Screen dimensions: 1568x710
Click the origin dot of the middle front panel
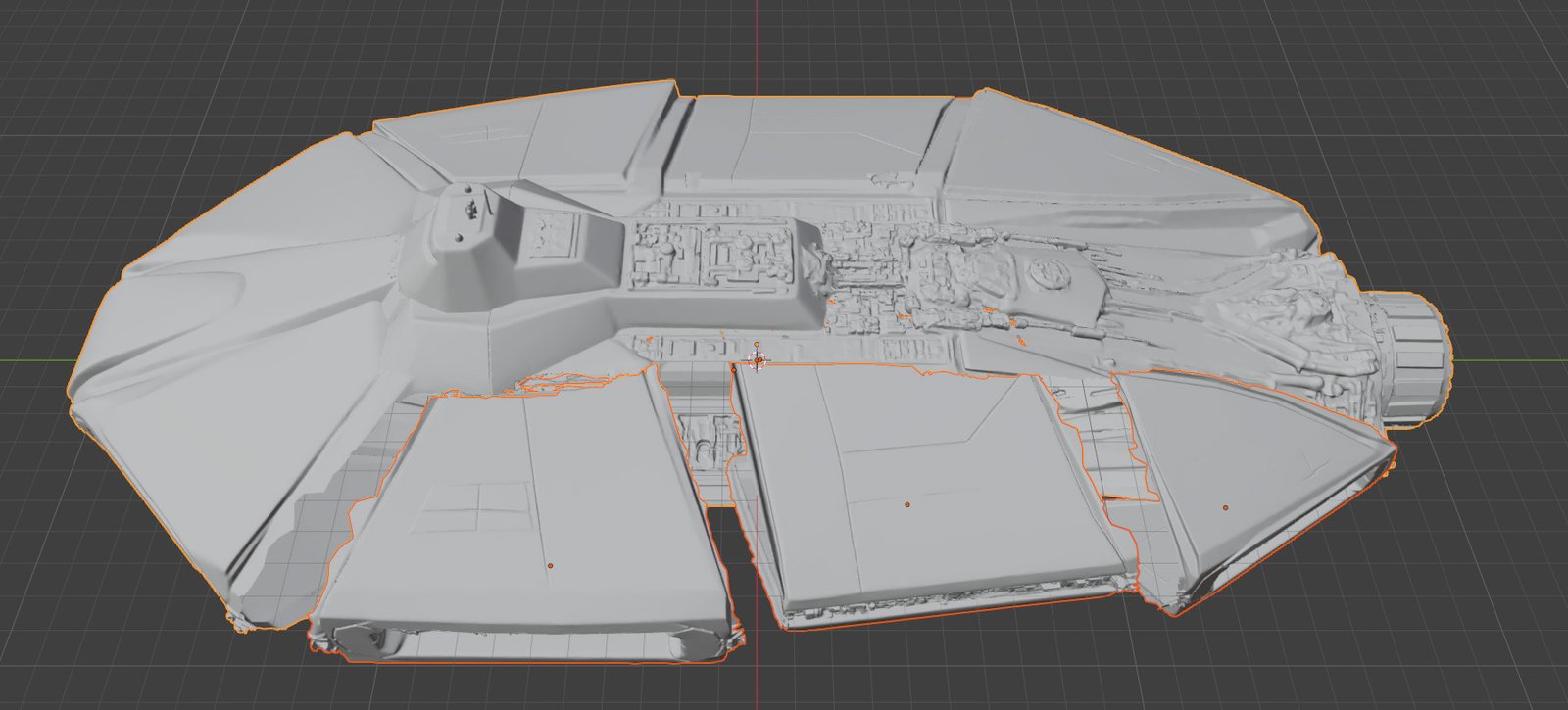[x=907, y=504]
